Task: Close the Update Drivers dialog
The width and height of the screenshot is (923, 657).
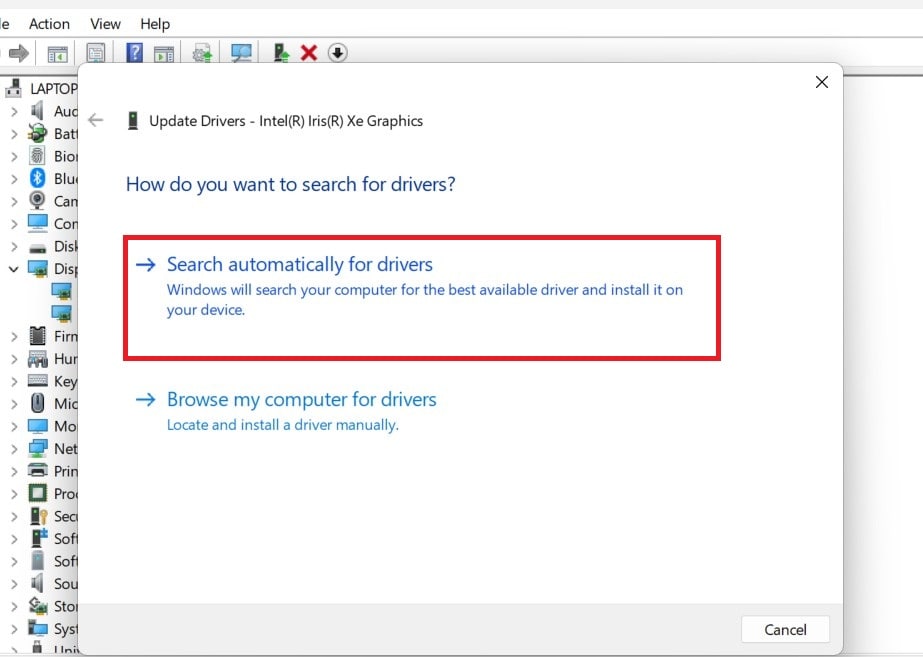Action: click(822, 82)
